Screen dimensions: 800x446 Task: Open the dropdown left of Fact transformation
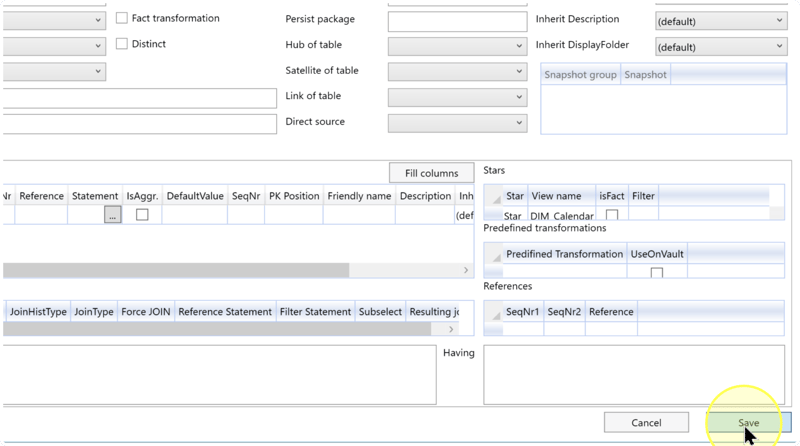point(54,20)
